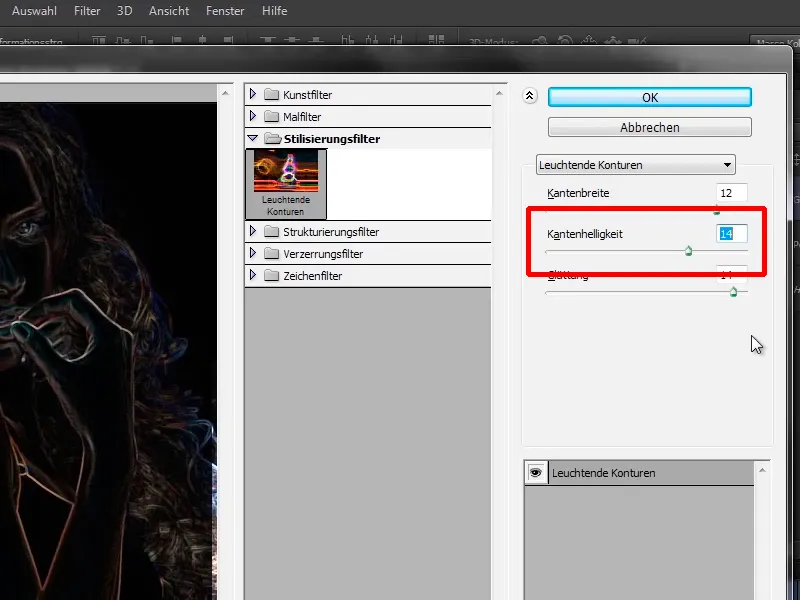Hide filter thumbnails with double-chevron button
Viewport: 800px width, 600px height.
(530, 96)
